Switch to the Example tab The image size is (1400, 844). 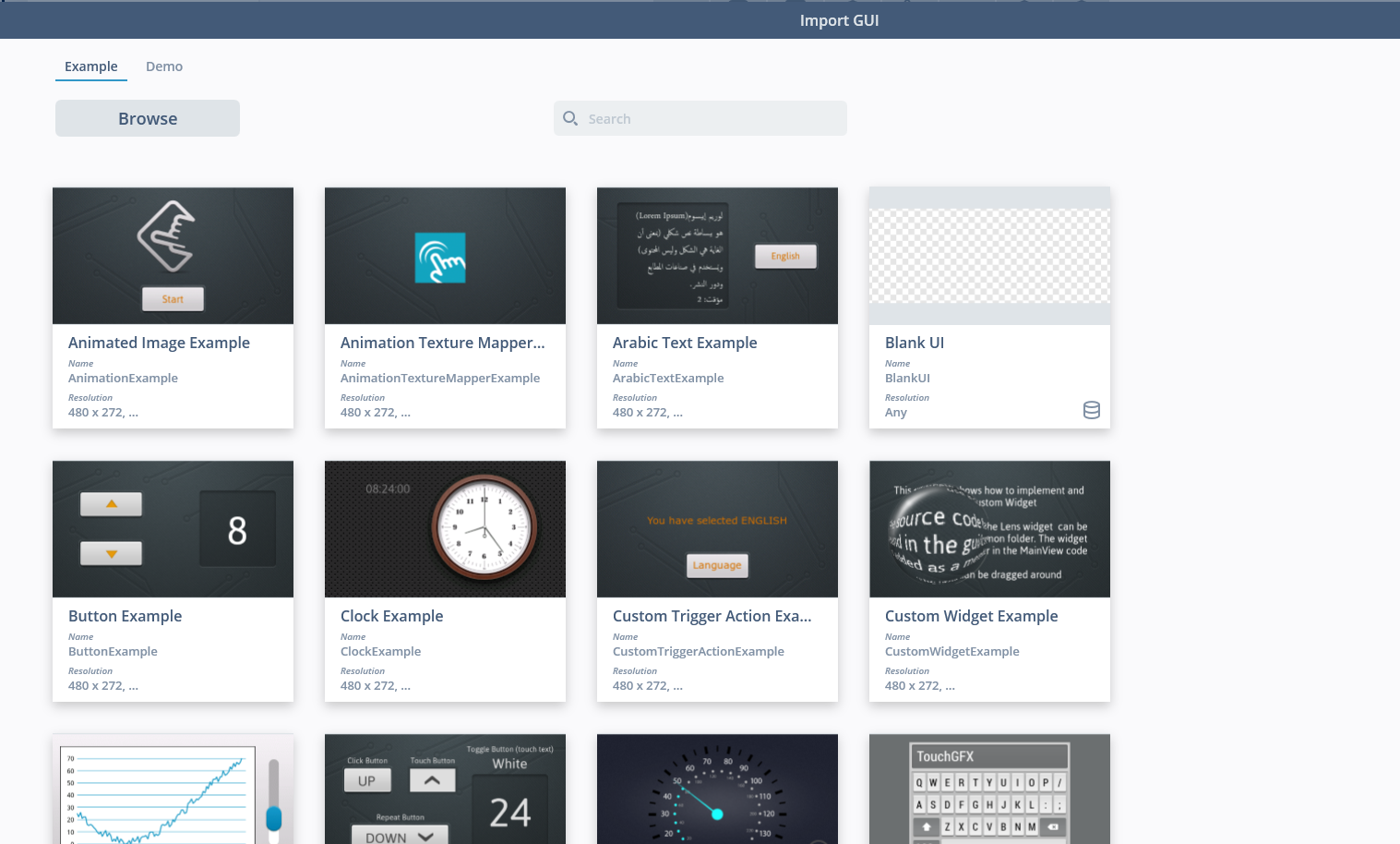[91, 66]
